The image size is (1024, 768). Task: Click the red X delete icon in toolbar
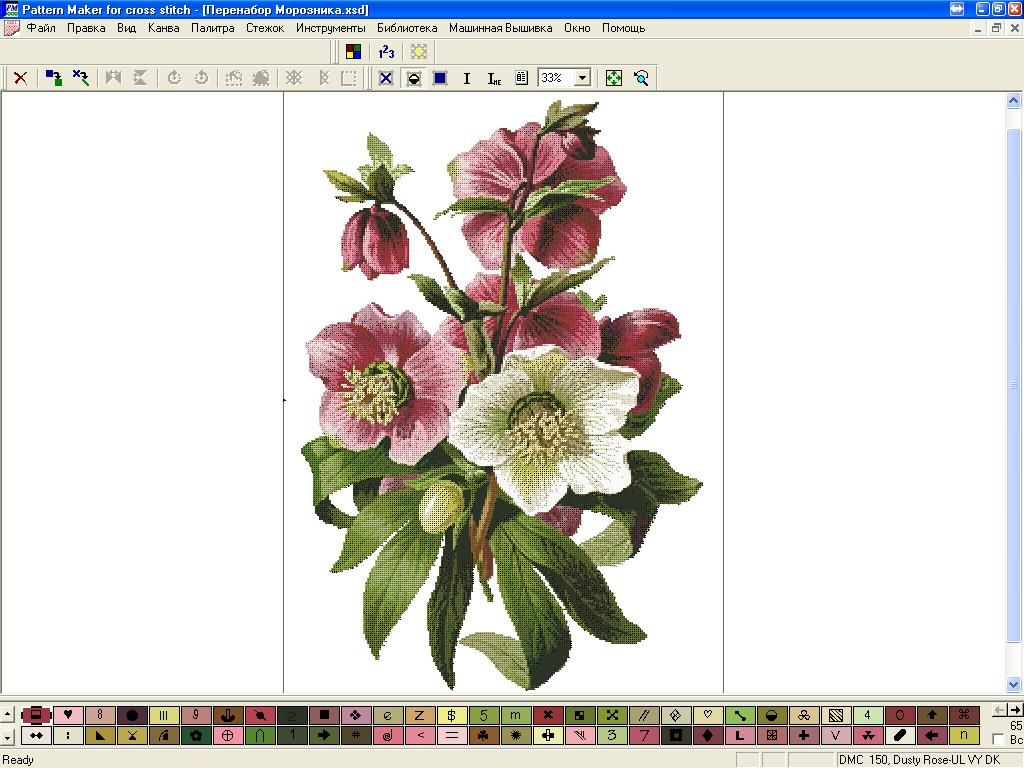[x=20, y=78]
